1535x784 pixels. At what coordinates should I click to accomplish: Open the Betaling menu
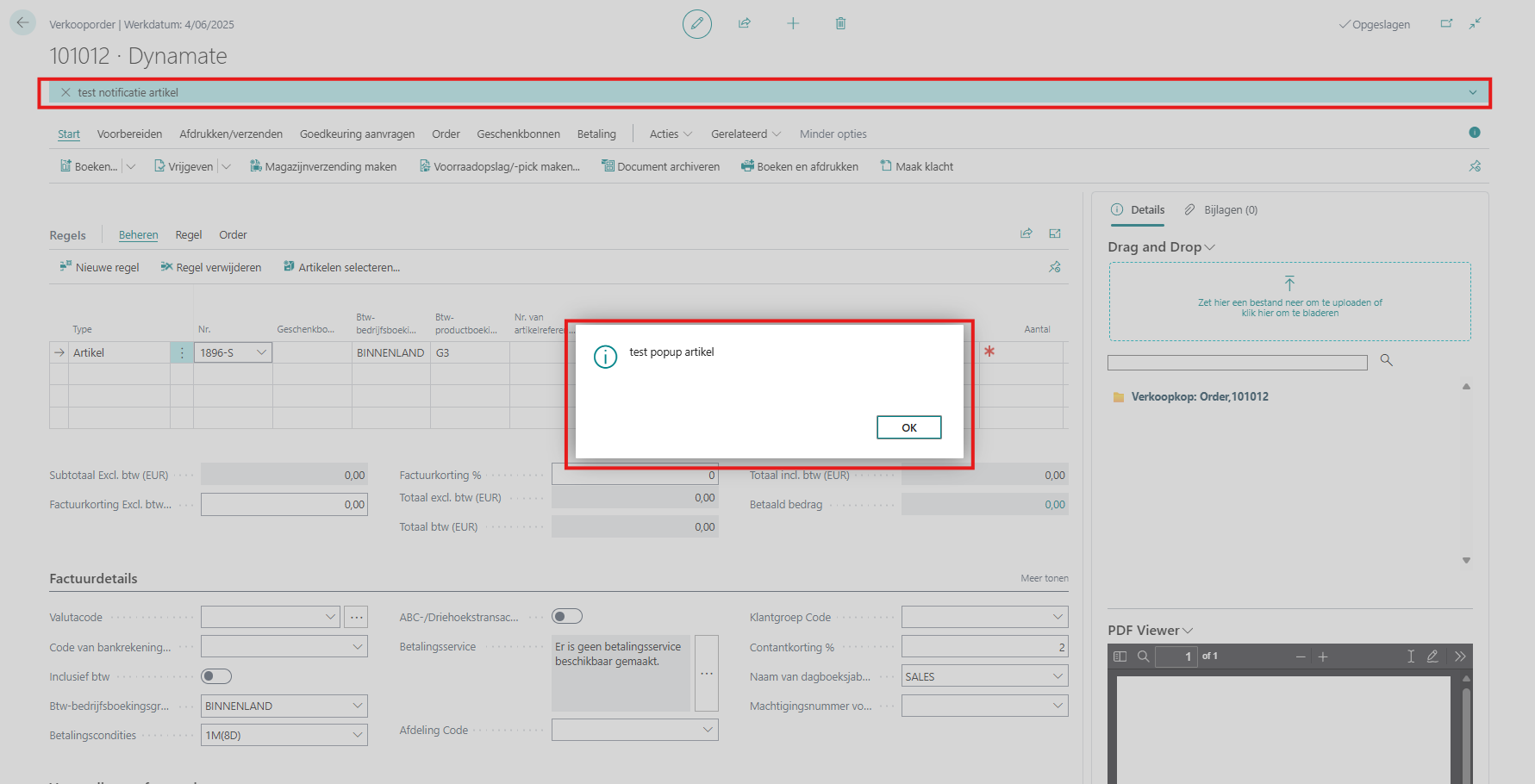coord(596,134)
